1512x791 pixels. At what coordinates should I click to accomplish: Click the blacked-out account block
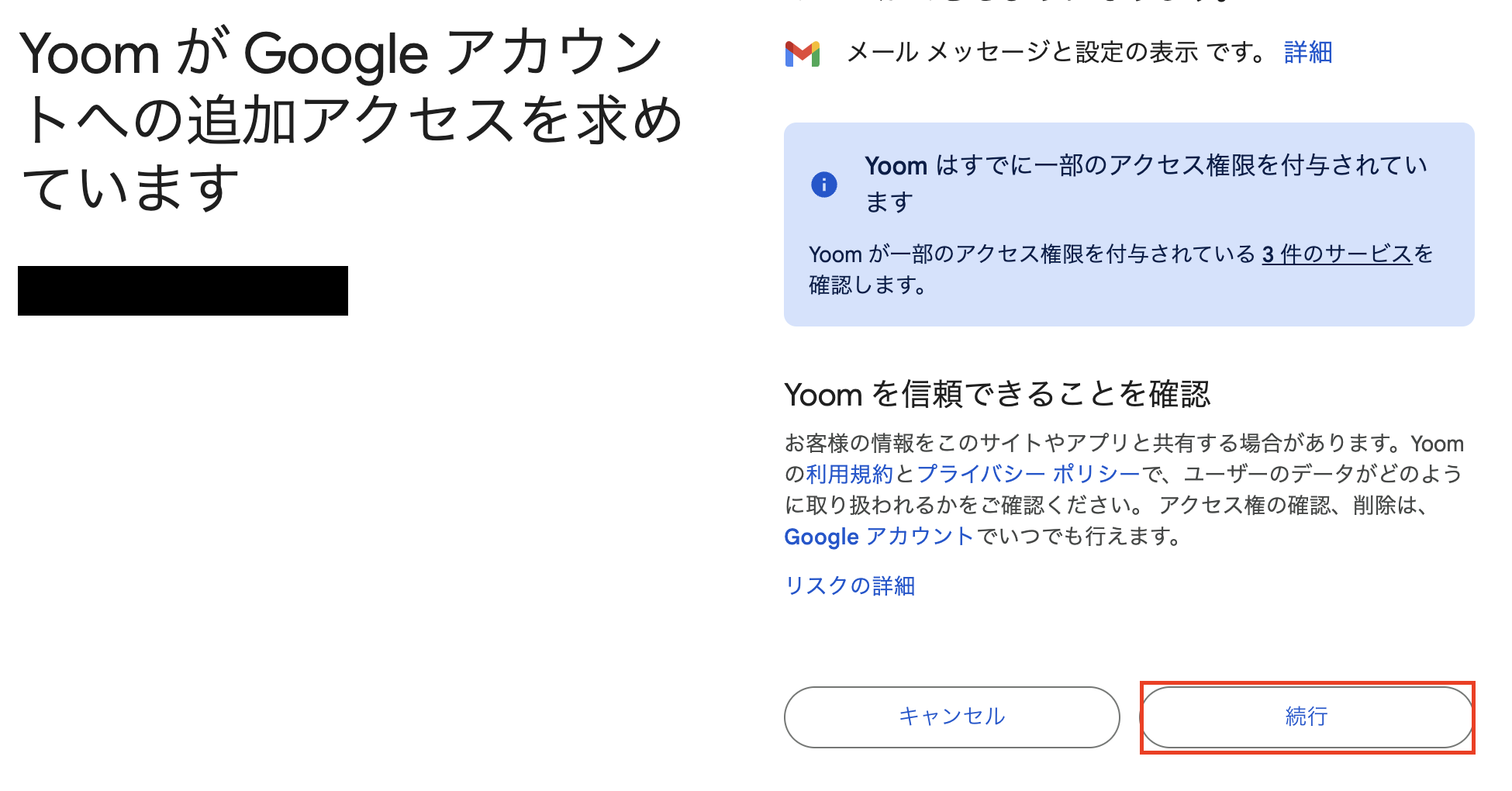point(183,291)
